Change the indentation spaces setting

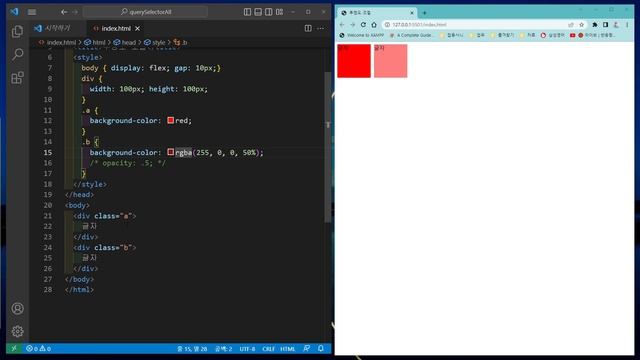coord(223,349)
